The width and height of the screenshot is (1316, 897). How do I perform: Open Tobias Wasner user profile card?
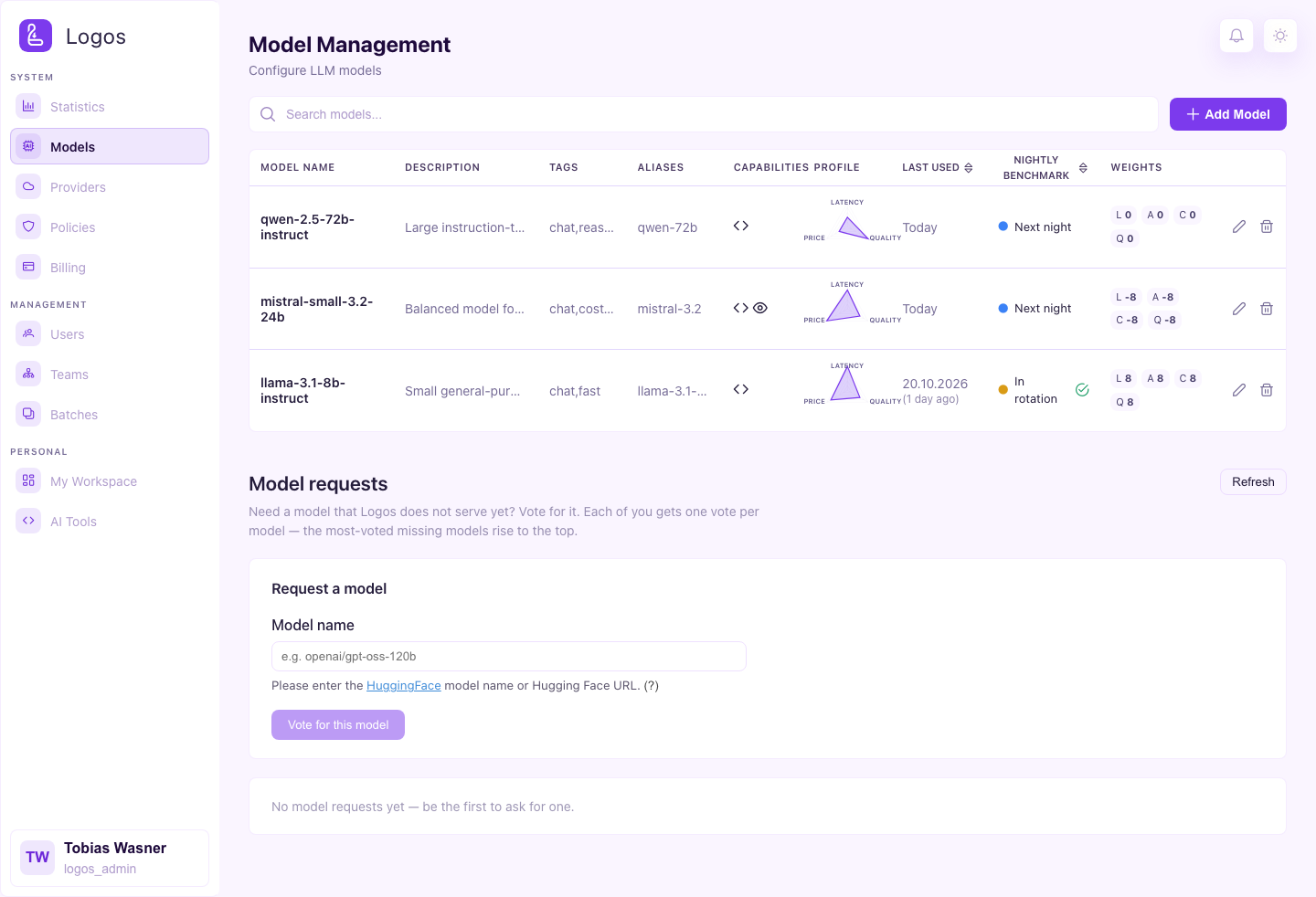(x=110, y=858)
